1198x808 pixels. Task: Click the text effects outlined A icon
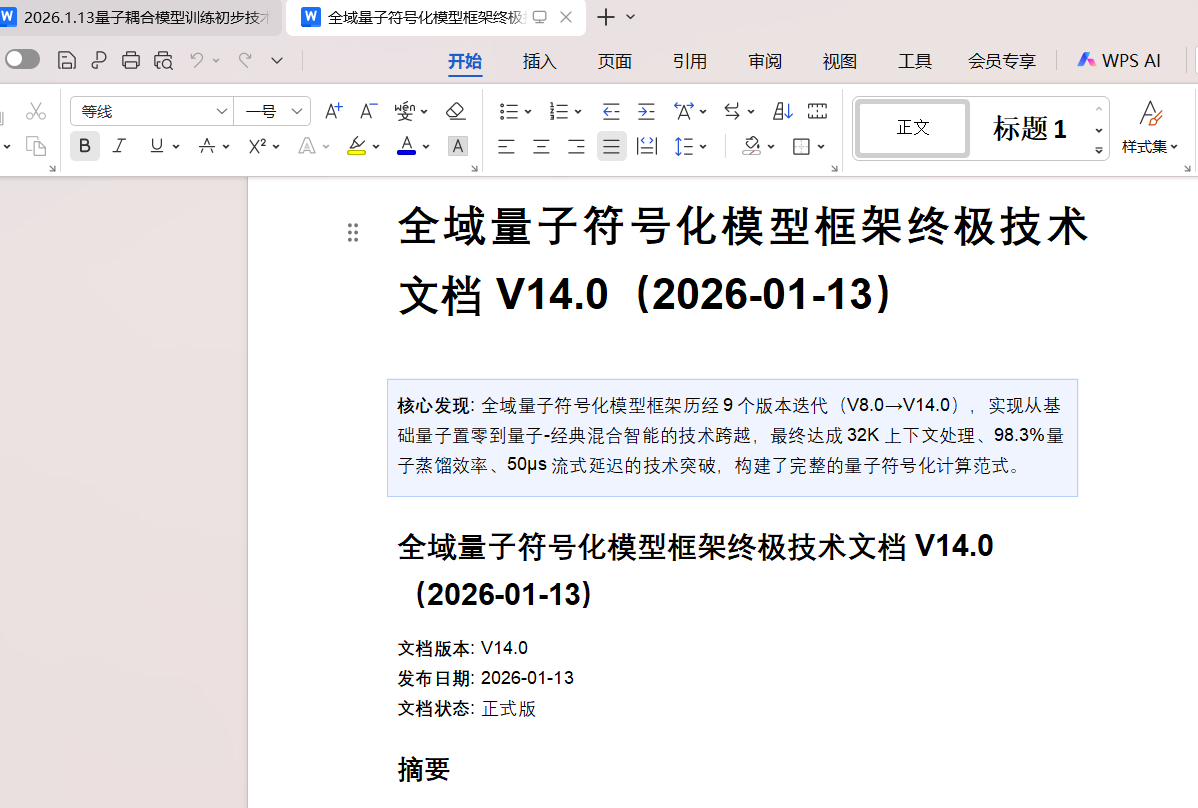(x=307, y=146)
